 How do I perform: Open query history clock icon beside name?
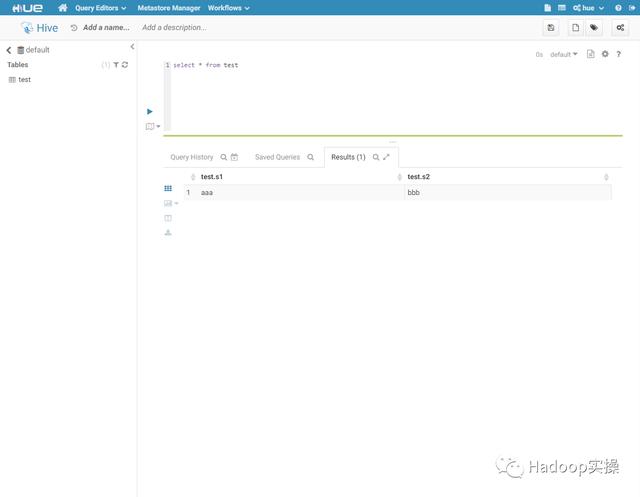[x=73, y=28]
